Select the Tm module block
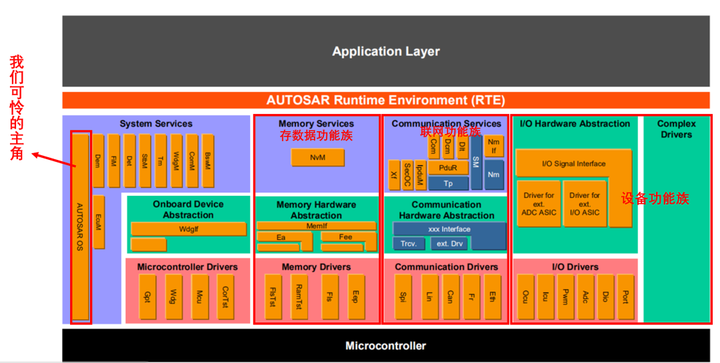This screenshot has height=363, width=720. tap(160, 161)
